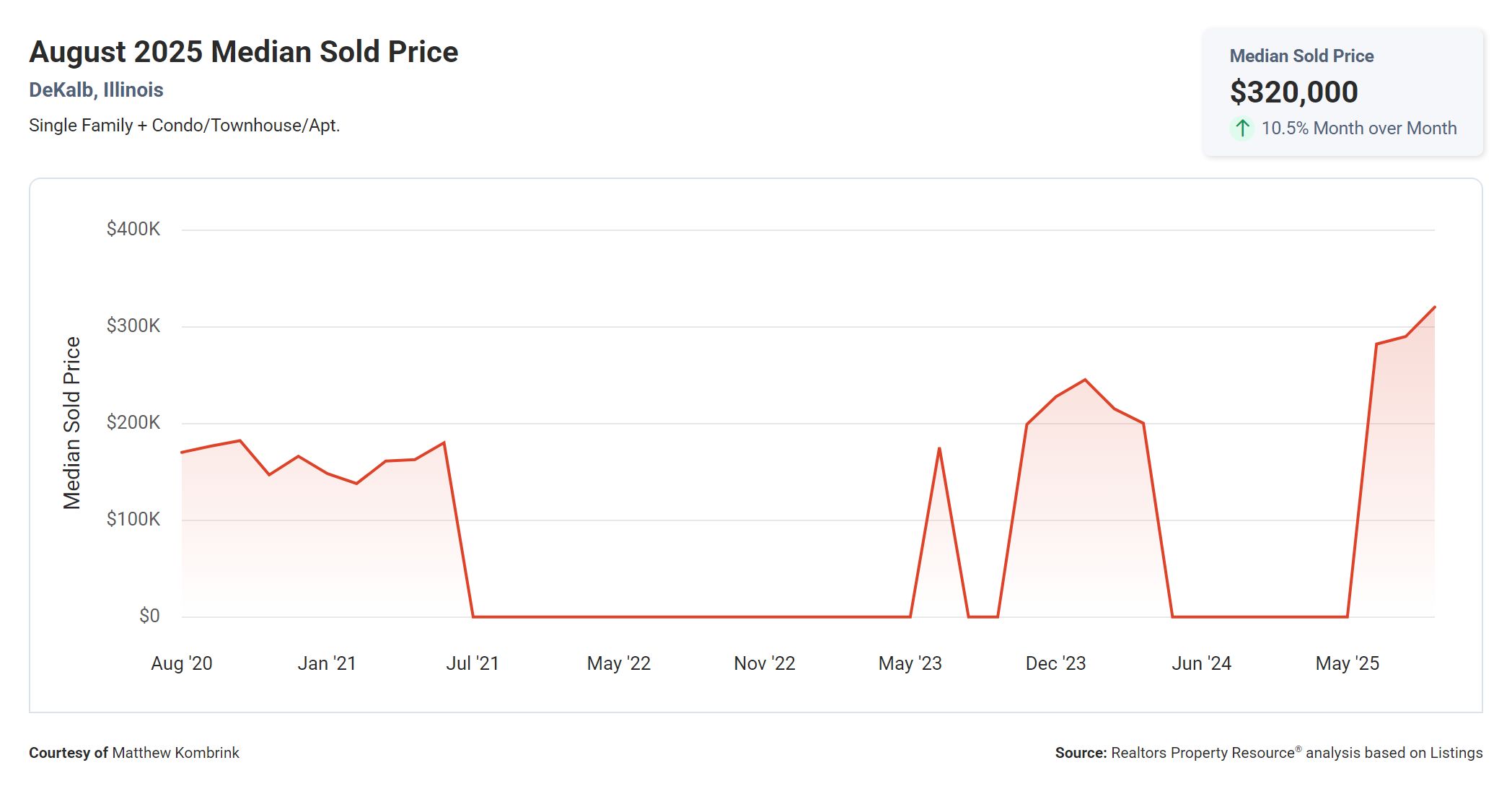Select the Median Sold Price card heading
1512x794 pixels.
[x=1301, y=56]
